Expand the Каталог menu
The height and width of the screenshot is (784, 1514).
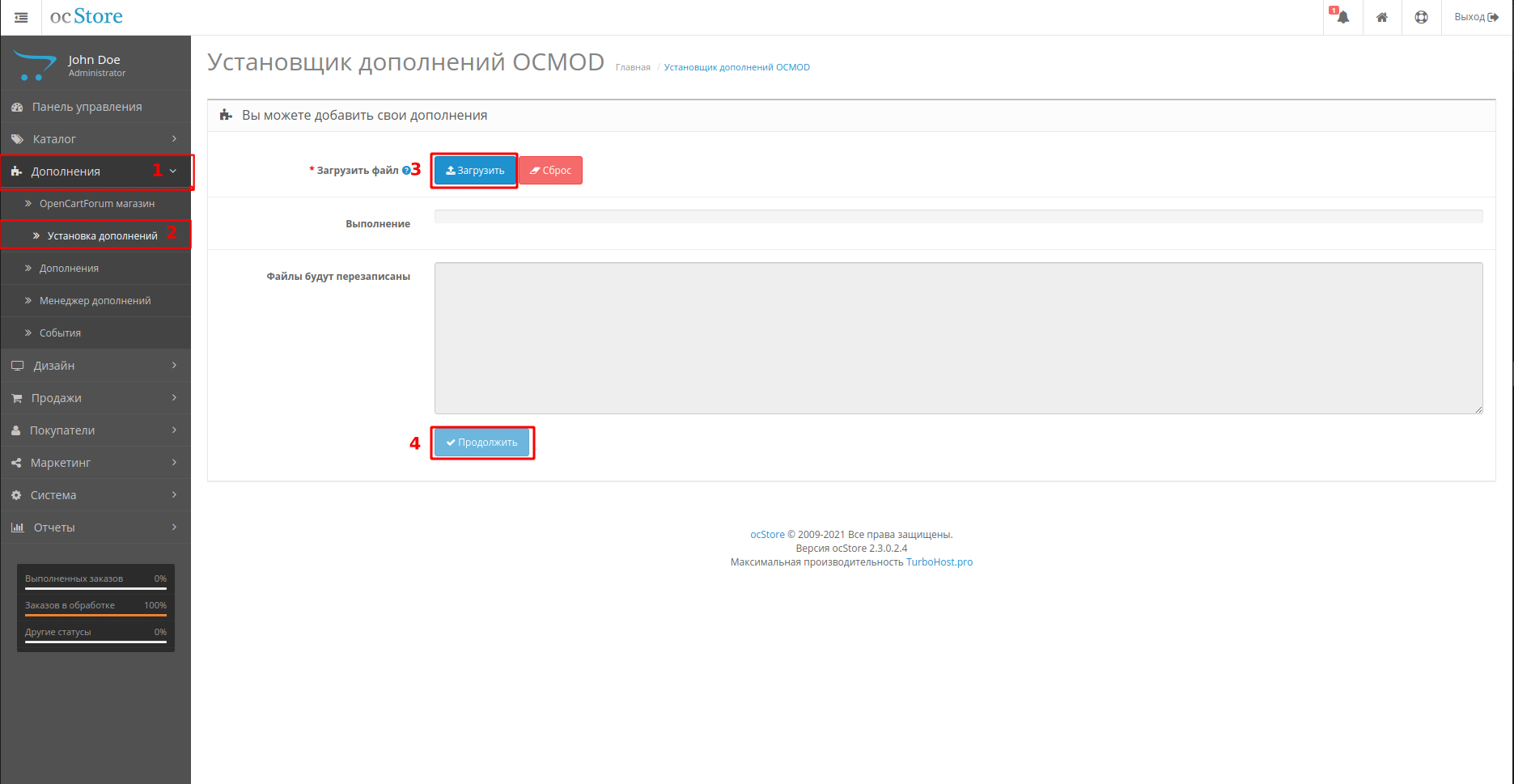pos(95,139)
